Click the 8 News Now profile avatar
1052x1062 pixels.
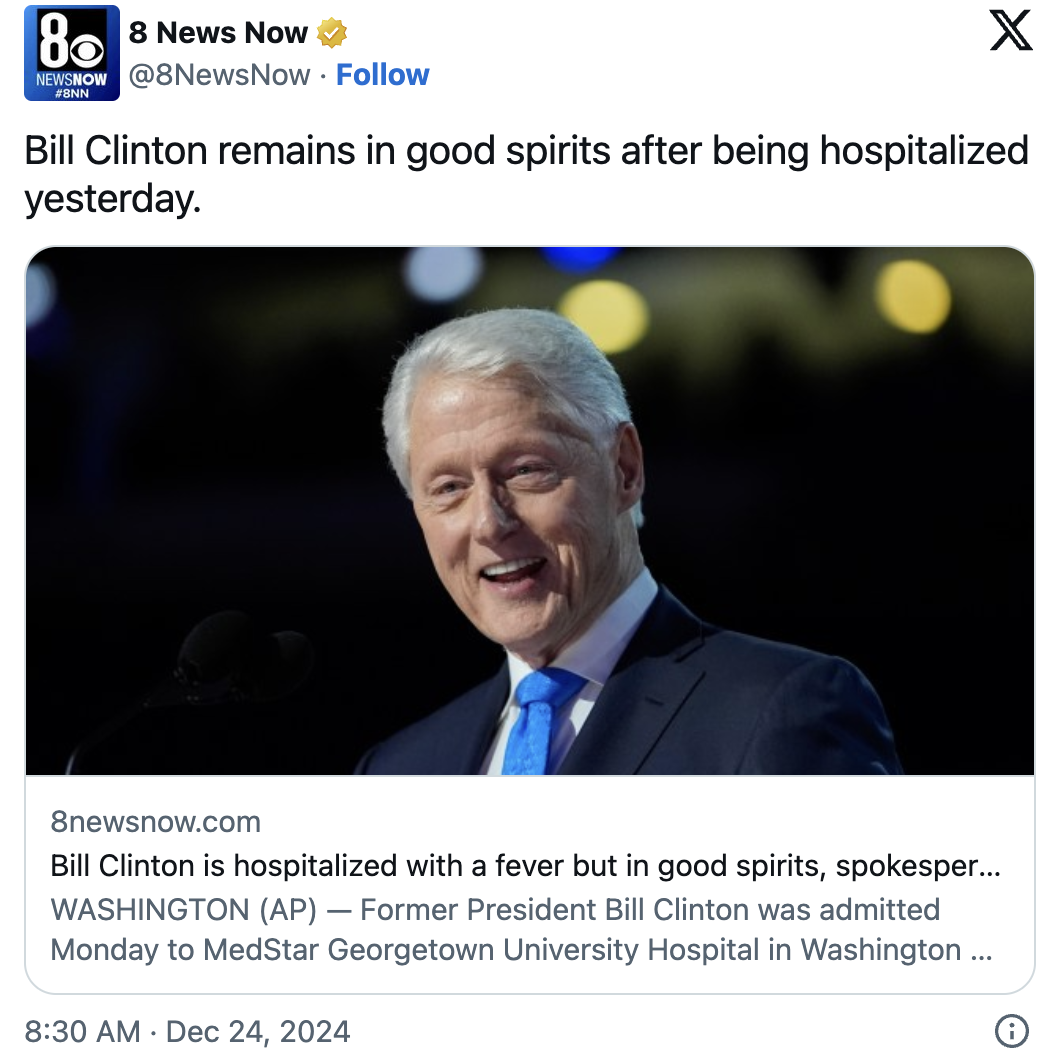(71, 53)
